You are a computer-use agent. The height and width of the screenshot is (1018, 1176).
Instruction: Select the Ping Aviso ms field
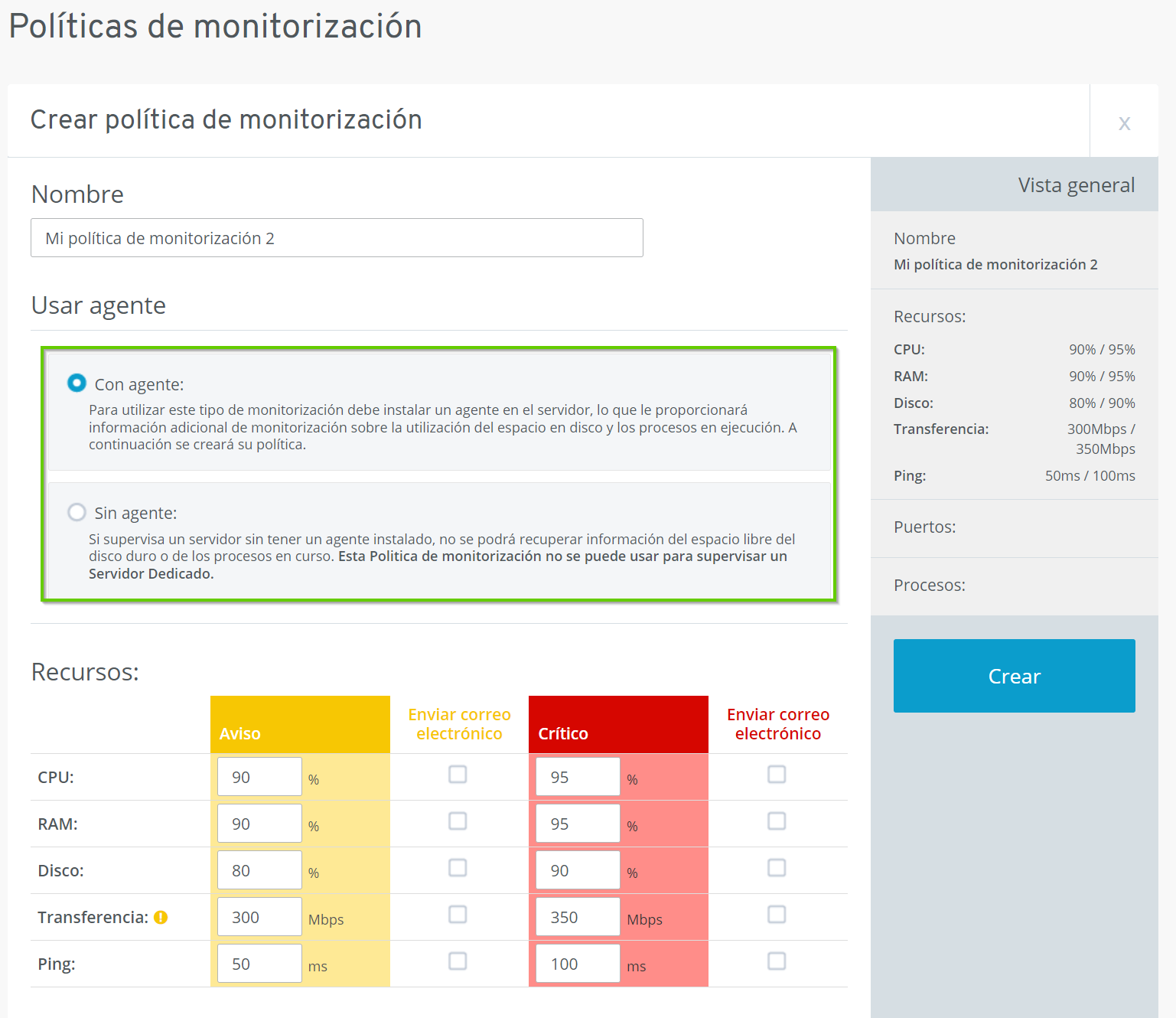click(259, 964)
